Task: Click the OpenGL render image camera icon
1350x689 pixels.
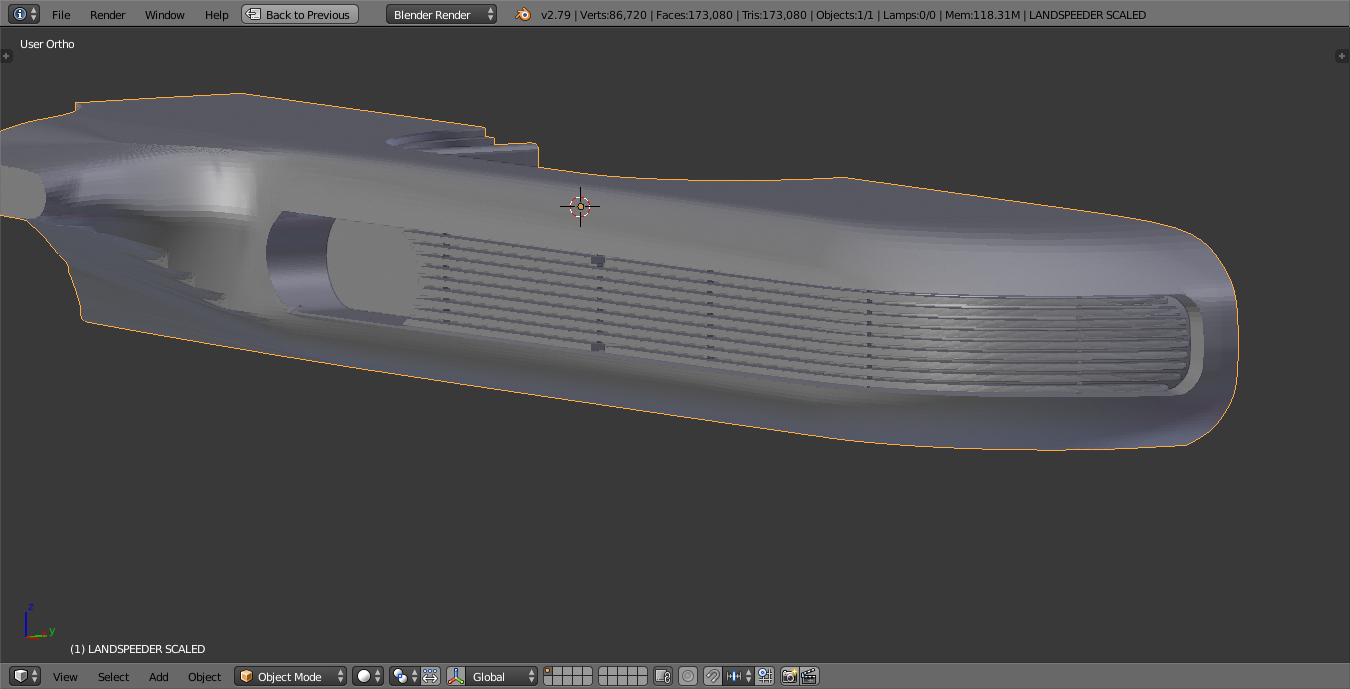Action: [x=789, y=677]
